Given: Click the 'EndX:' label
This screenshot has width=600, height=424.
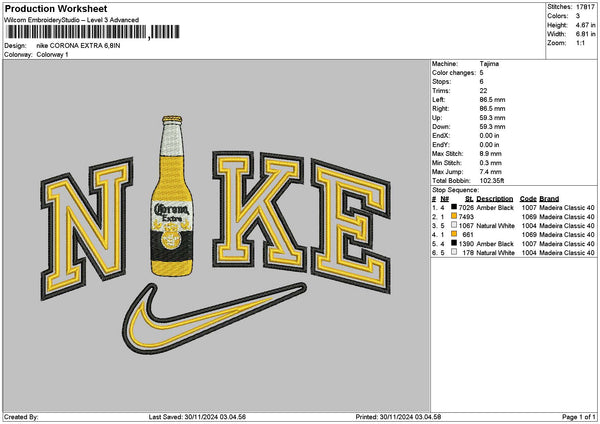Looking at the screenshot, I should [441, 136].
